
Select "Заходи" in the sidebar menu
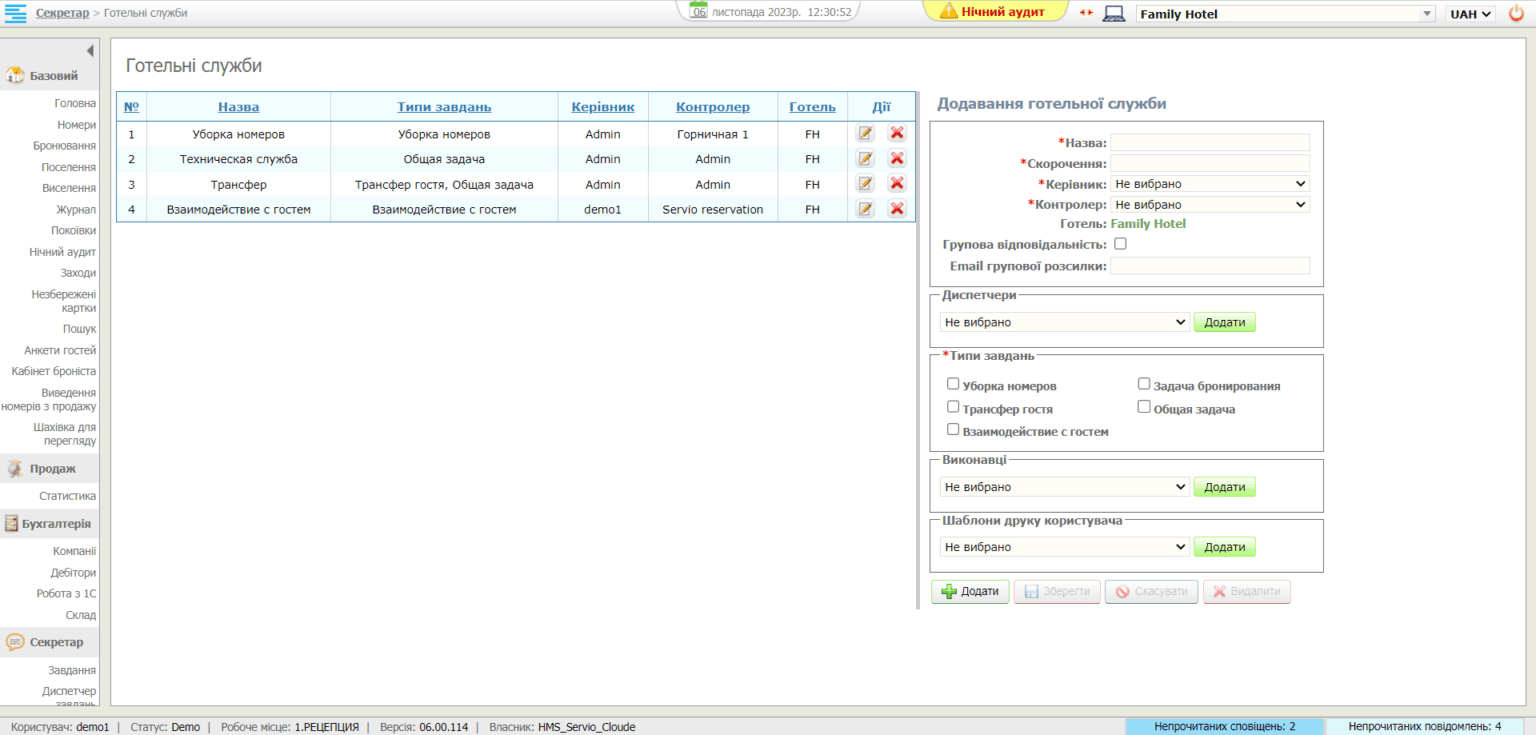(x=78, y=272)
